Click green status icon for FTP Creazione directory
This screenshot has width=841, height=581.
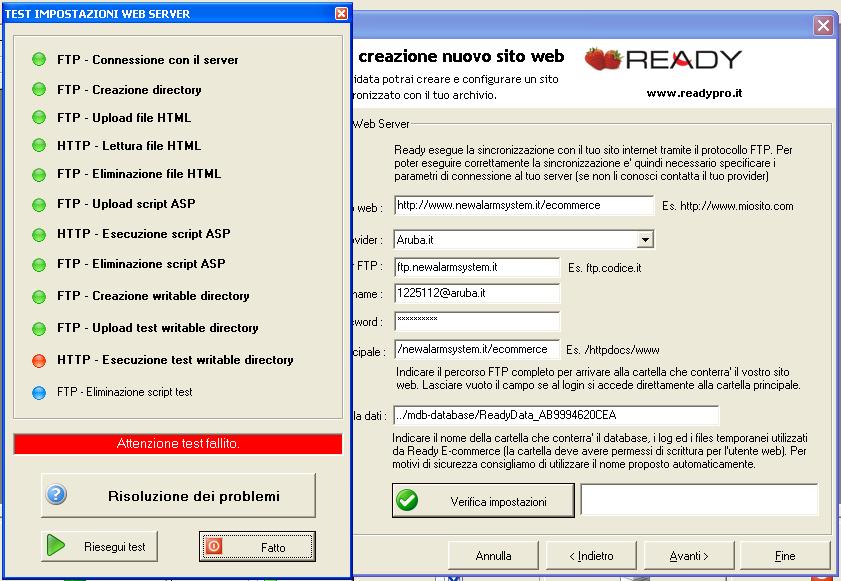tap(39, 89)
